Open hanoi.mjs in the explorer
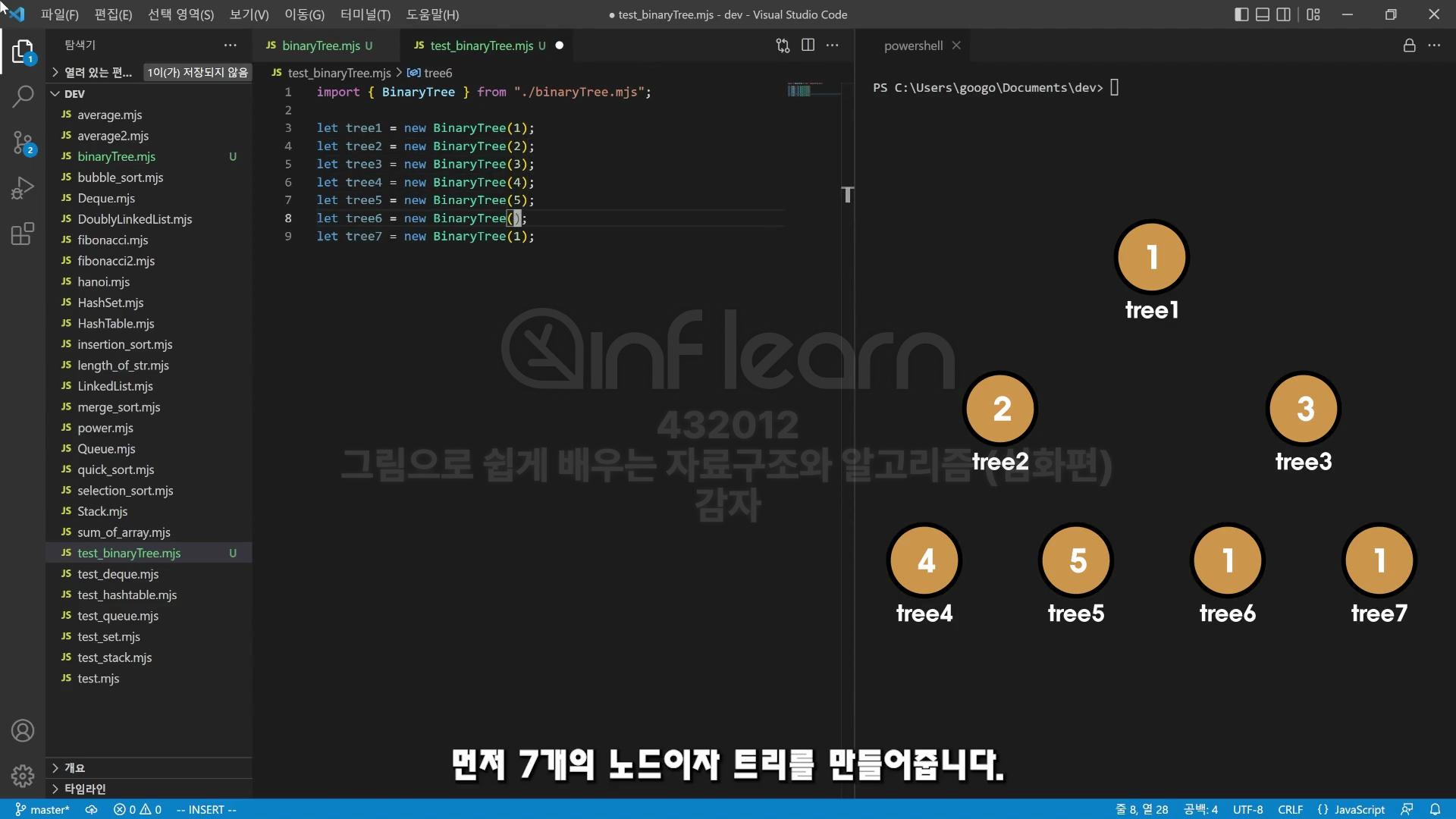The width and height of the screenshot is (1456, 819). point(103,281)
